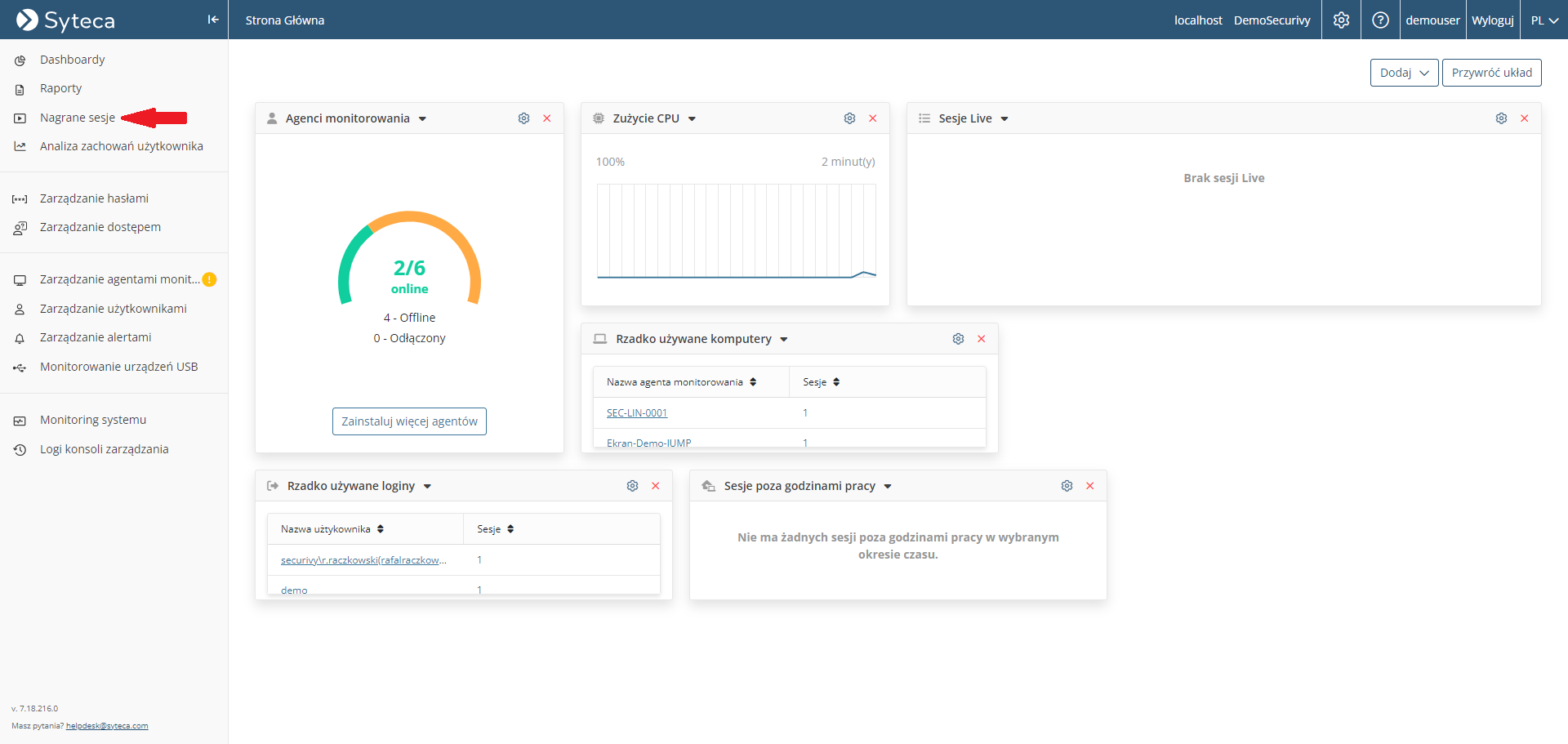Sort by Nazwa agenta monitorowania column

coord(681,382)
